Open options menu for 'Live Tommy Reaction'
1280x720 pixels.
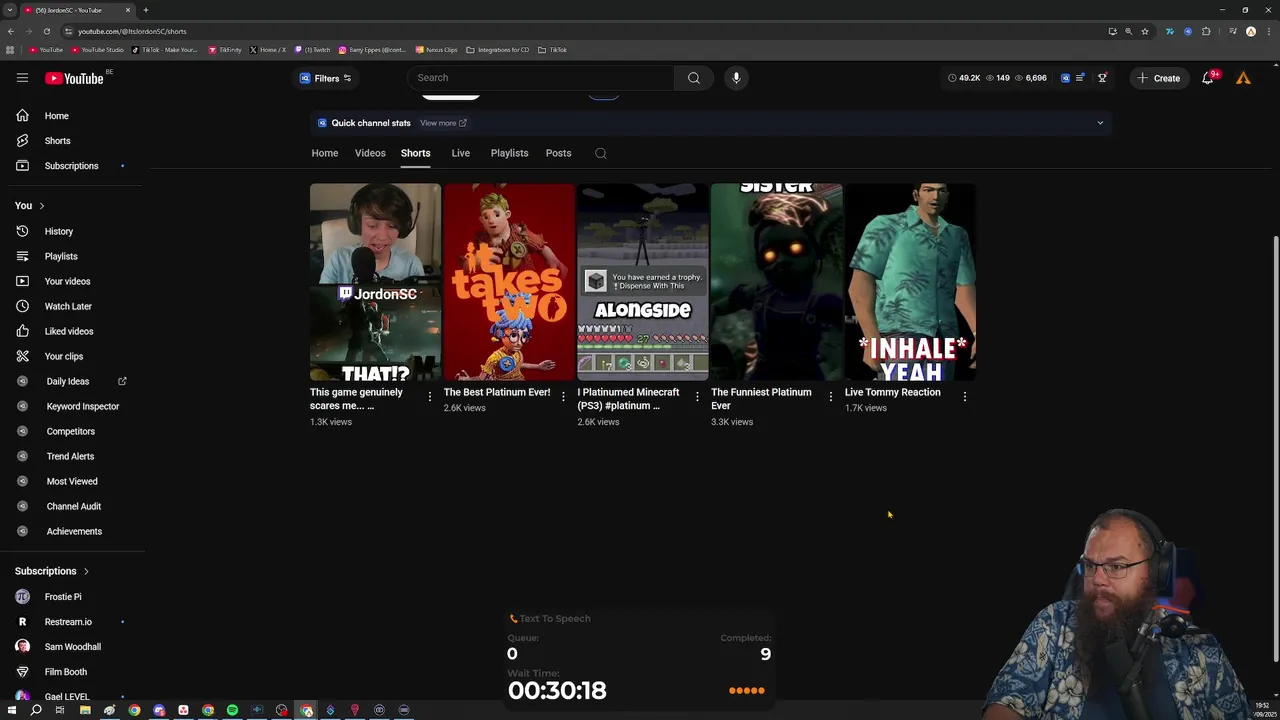[964, 397]
